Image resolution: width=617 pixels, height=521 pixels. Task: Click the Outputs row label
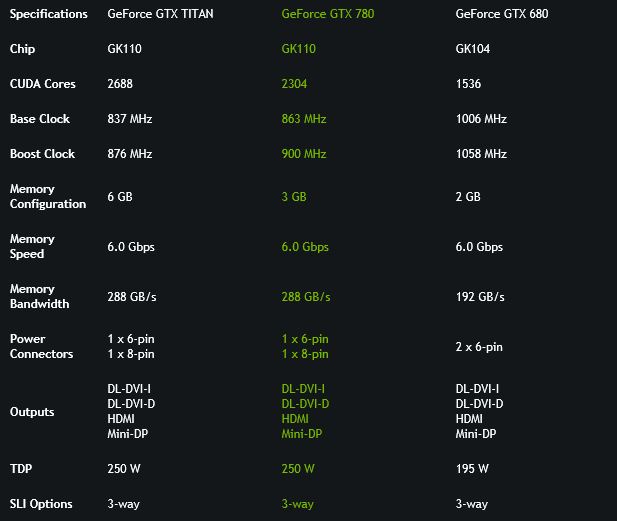click(32, 412)
